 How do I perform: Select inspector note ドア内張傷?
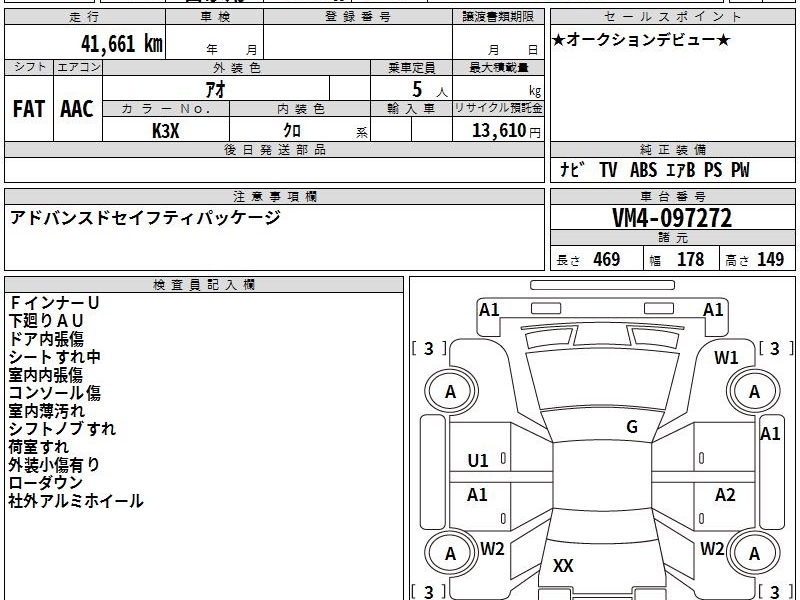tap(46, 338)
